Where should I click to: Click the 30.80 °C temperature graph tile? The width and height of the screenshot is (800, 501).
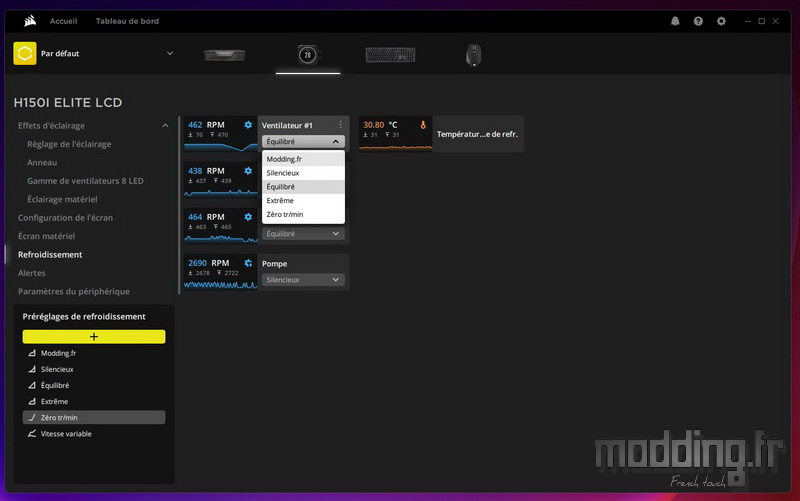pos(395,134)
